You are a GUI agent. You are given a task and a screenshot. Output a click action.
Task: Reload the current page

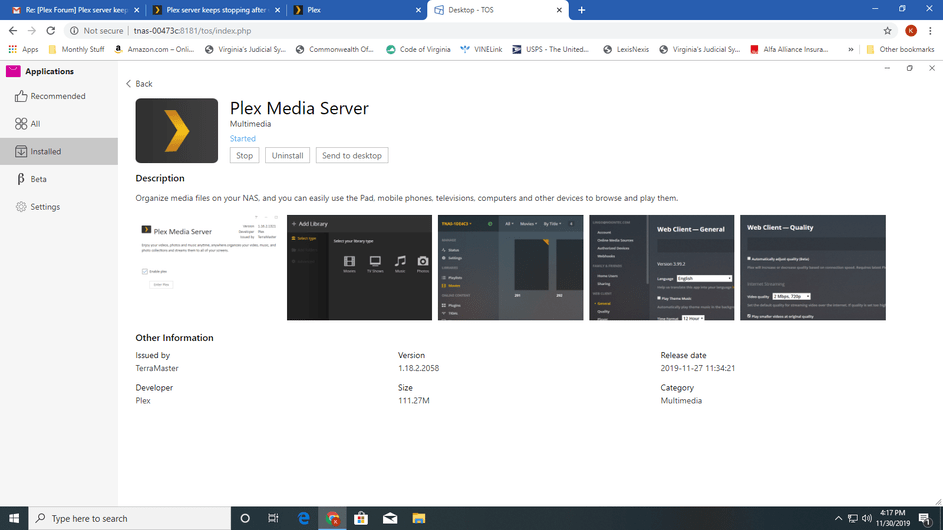[x=51, y=31]
